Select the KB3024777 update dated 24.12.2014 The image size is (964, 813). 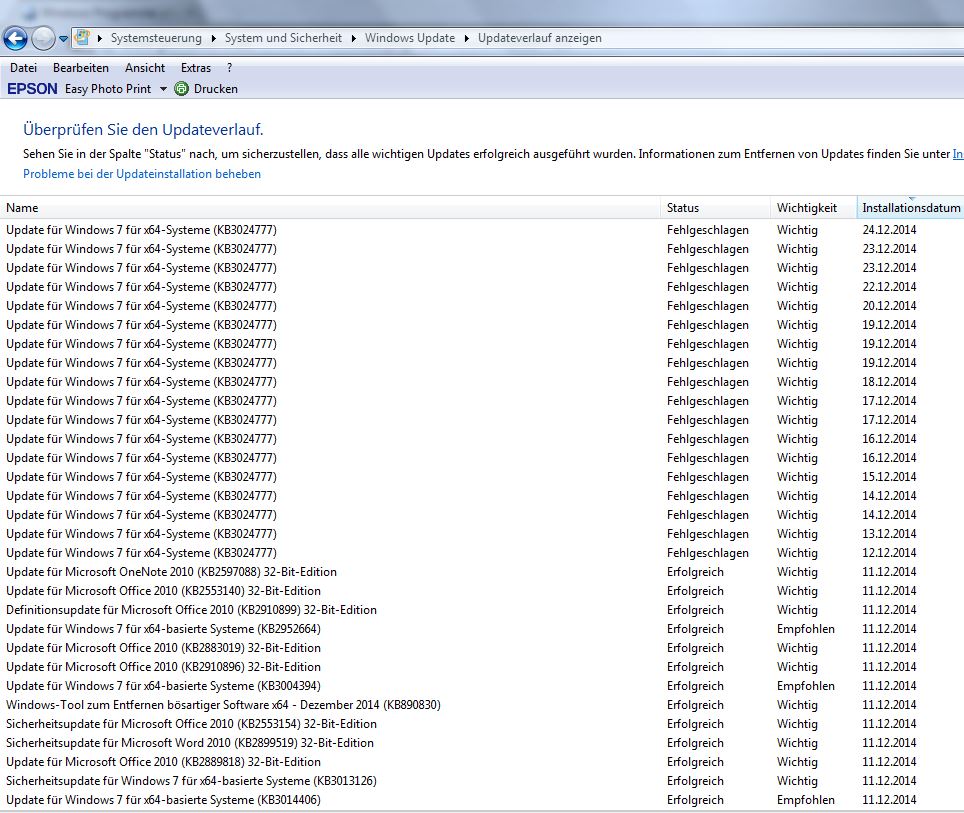click(x=482, y=230)
